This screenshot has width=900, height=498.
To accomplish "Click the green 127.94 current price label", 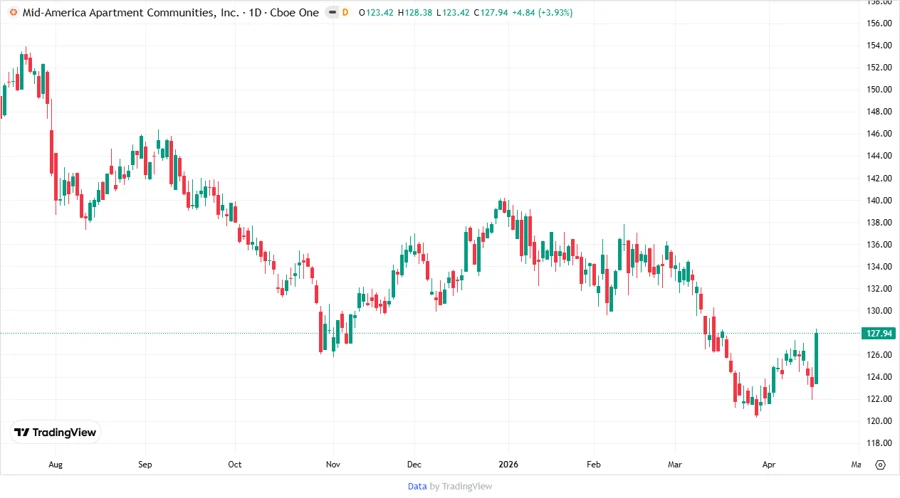I will 879,333.
